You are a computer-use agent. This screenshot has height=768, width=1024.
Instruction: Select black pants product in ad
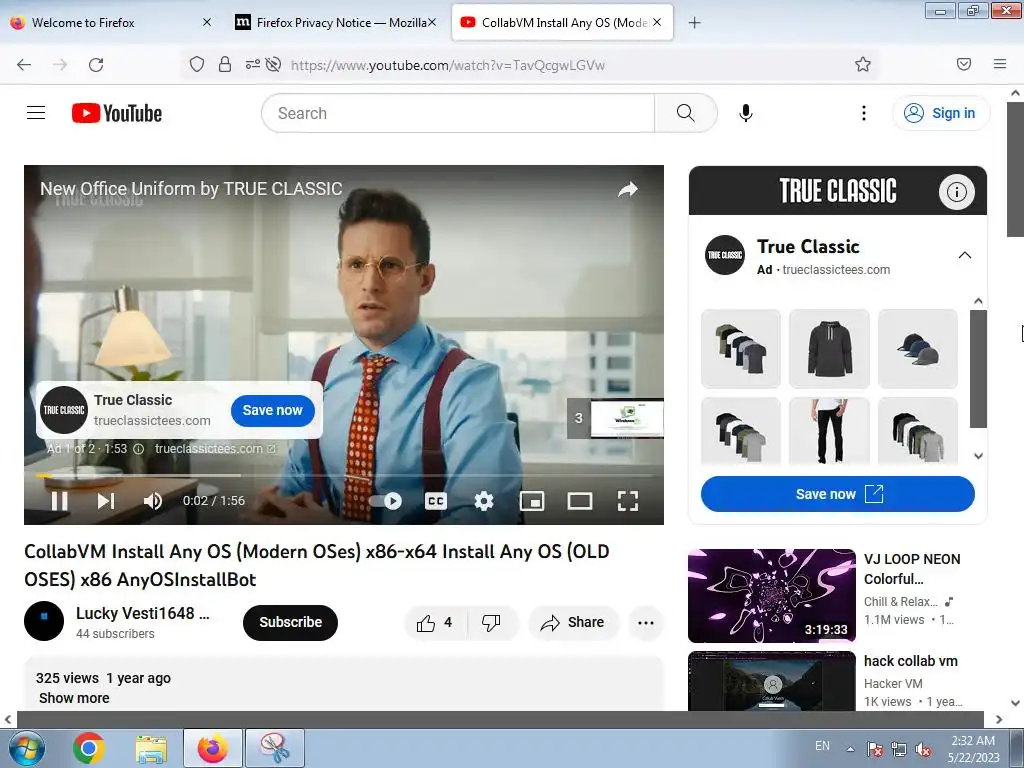point(829,432)
